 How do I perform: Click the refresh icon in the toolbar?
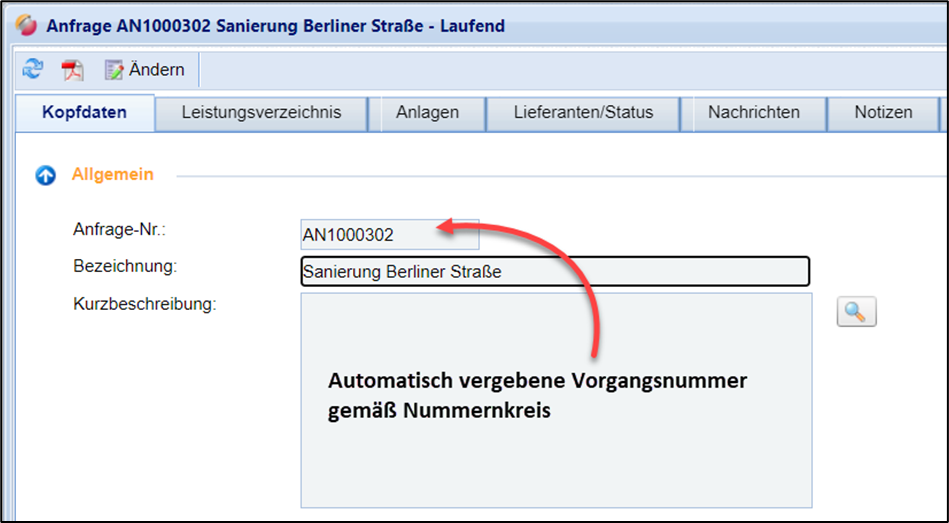pyautogui.click(x=33, y=69)
